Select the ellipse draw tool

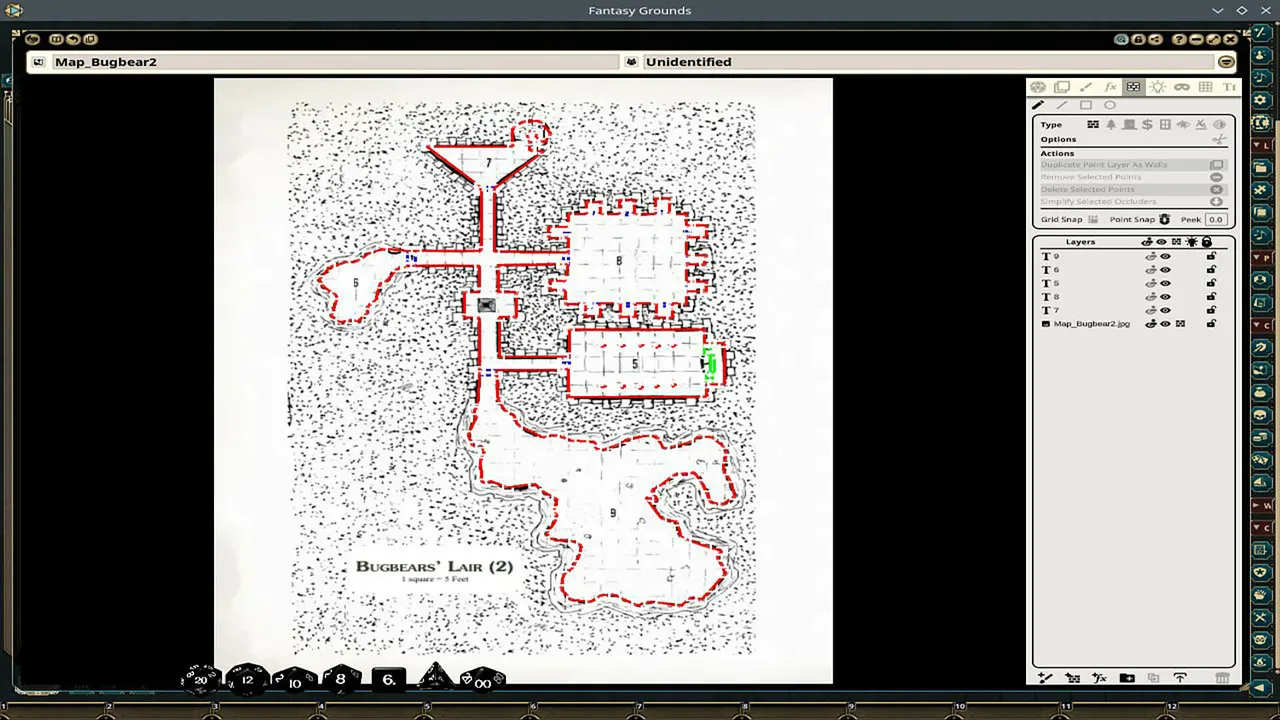[x=1110, y=105]
